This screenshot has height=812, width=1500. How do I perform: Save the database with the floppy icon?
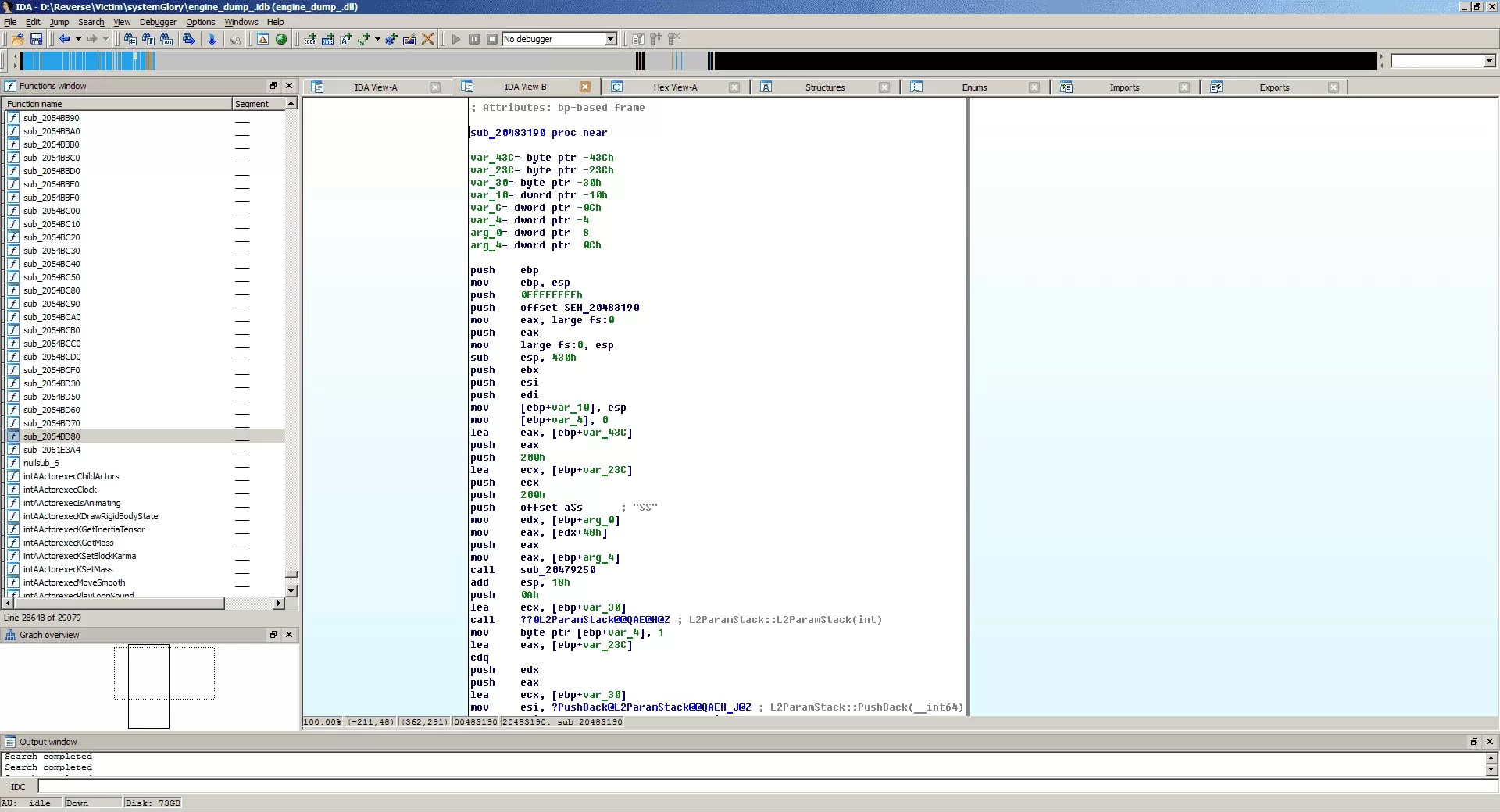36,39
